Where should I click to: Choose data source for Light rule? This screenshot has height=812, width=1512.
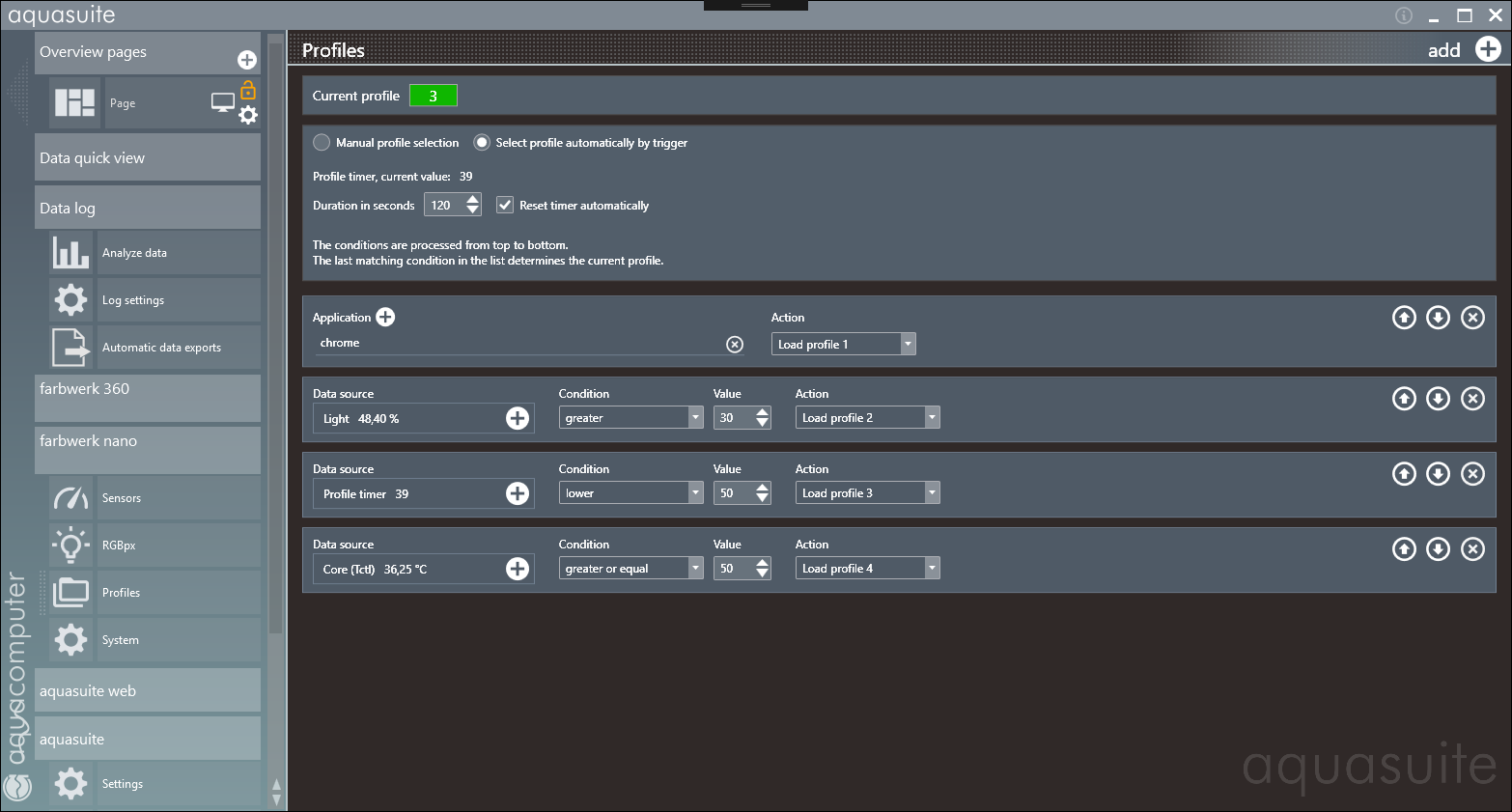click(518, 418)
